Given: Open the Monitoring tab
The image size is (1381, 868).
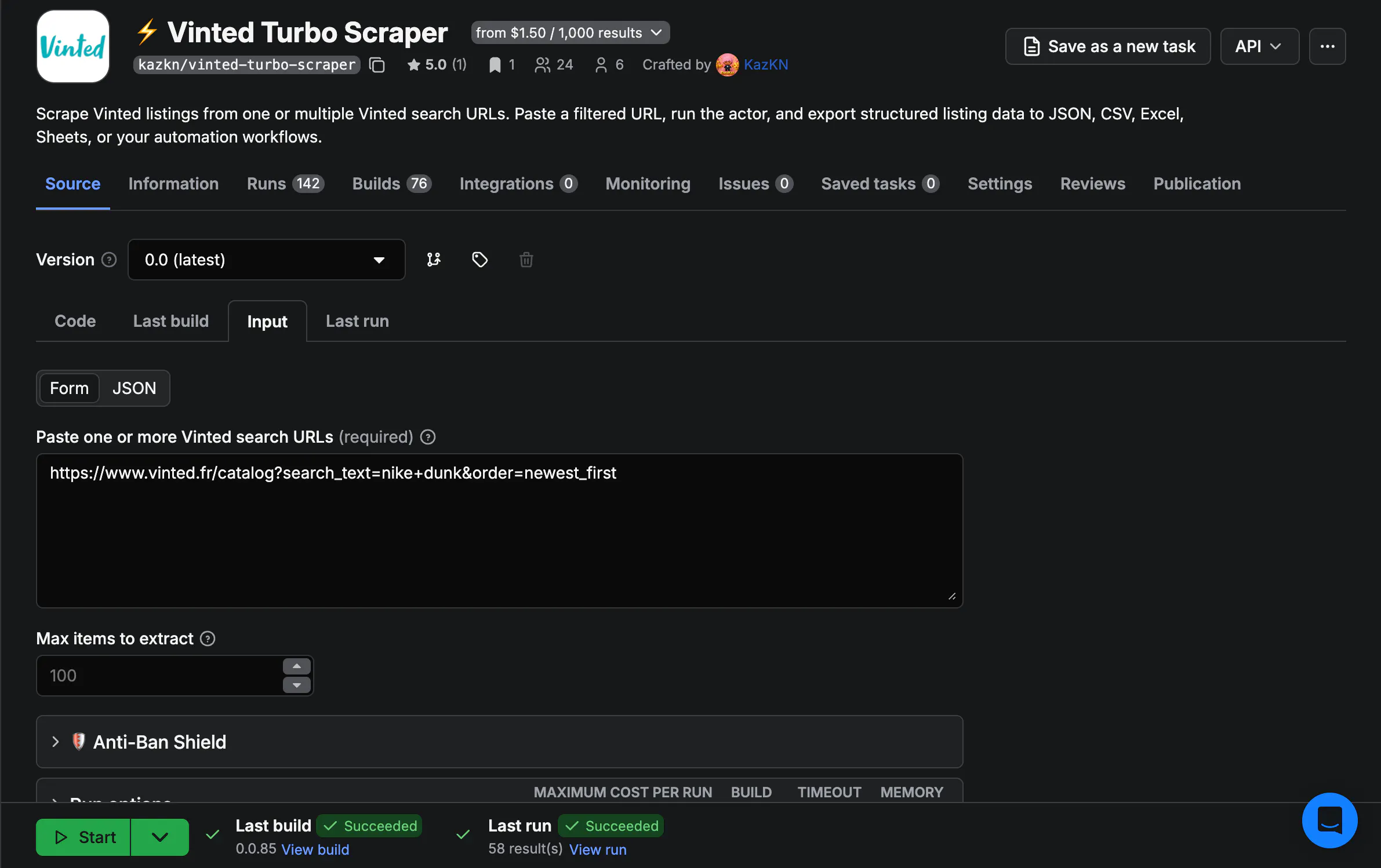Looking at the screenshot, I should (648, 184).
